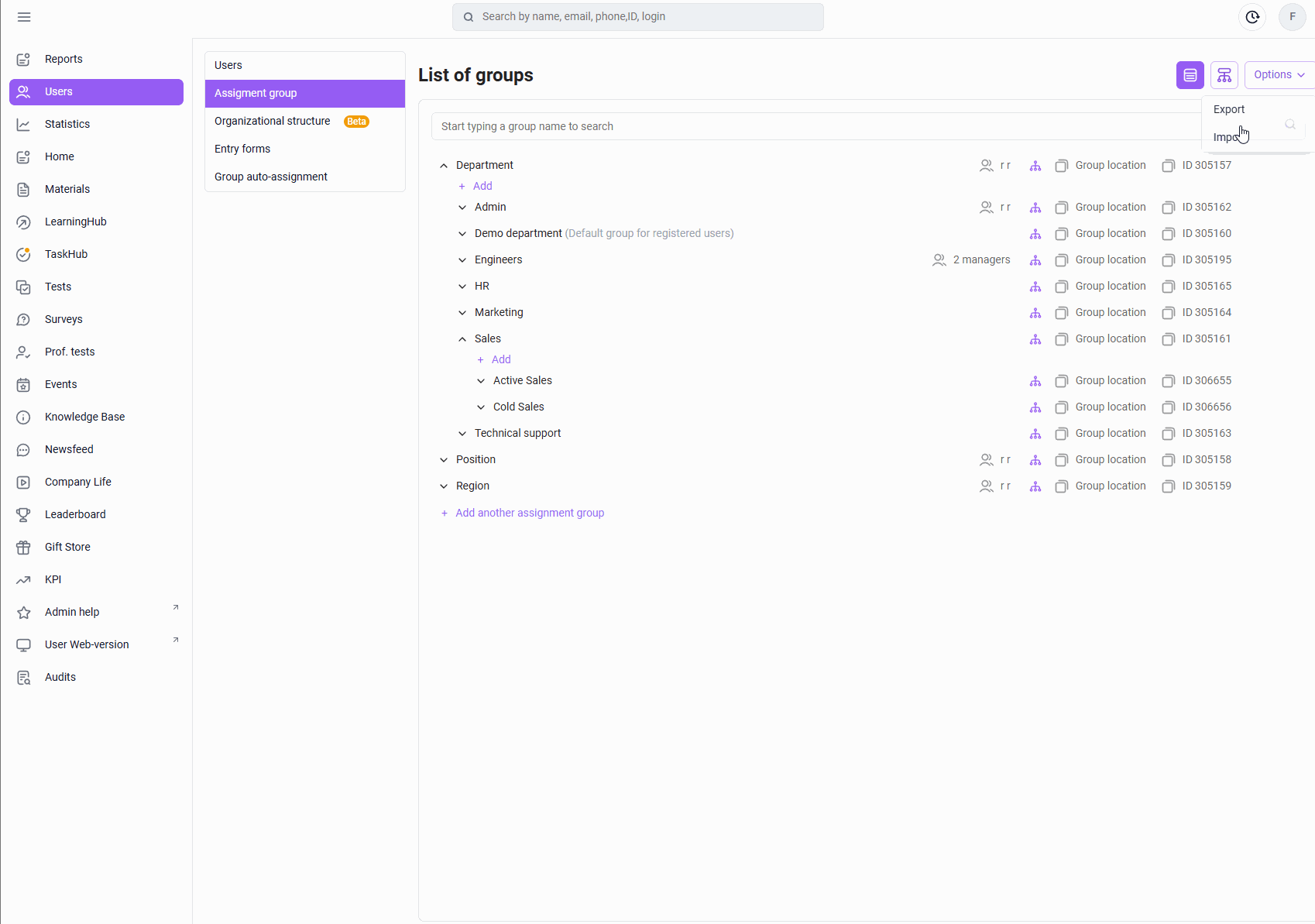The height and width of the screenshot is (924, 1315).
Task: Copy ID 305159 icon
Action: point(1169,486)
